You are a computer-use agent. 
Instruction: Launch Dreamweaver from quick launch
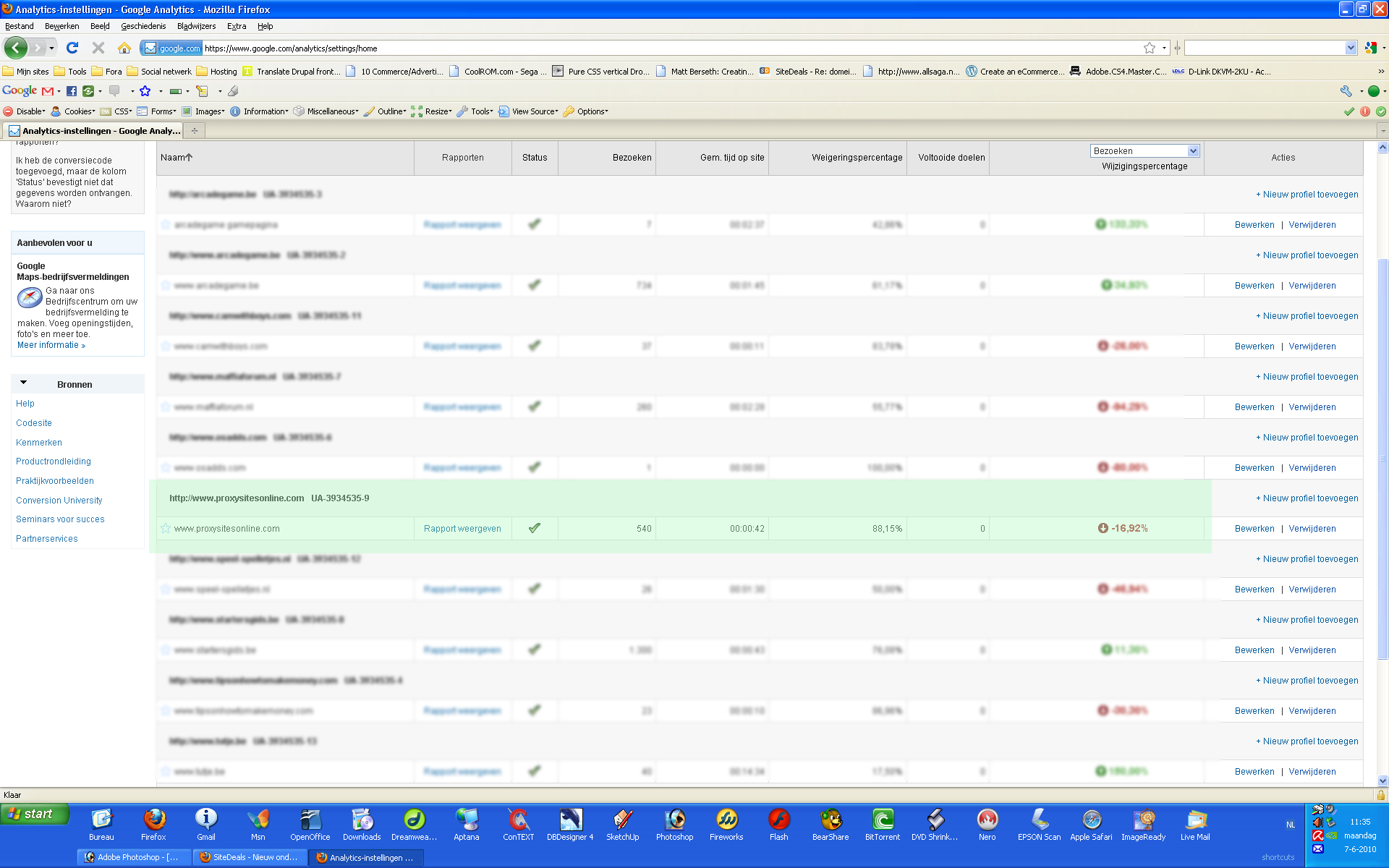pos(414,825)
